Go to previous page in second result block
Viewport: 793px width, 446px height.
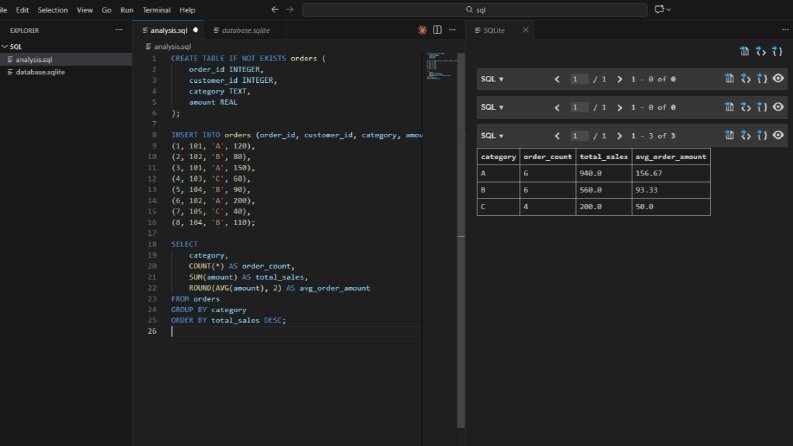557,107
